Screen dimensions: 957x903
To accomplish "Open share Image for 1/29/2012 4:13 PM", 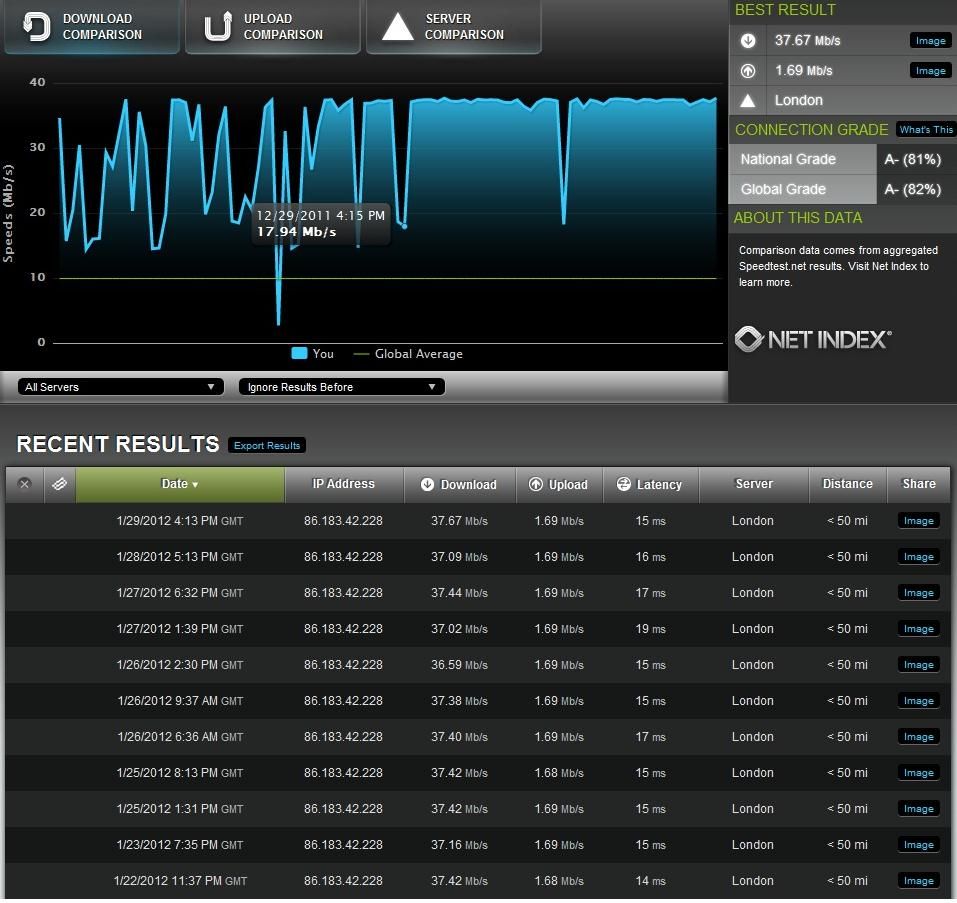I will point(919,521).
